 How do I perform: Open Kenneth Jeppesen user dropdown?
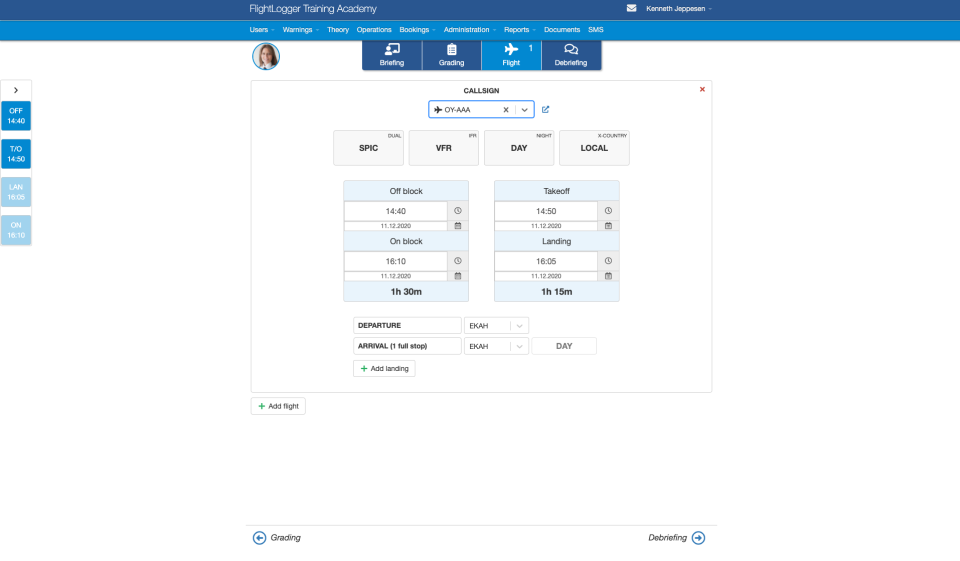[x=678, y=9]
